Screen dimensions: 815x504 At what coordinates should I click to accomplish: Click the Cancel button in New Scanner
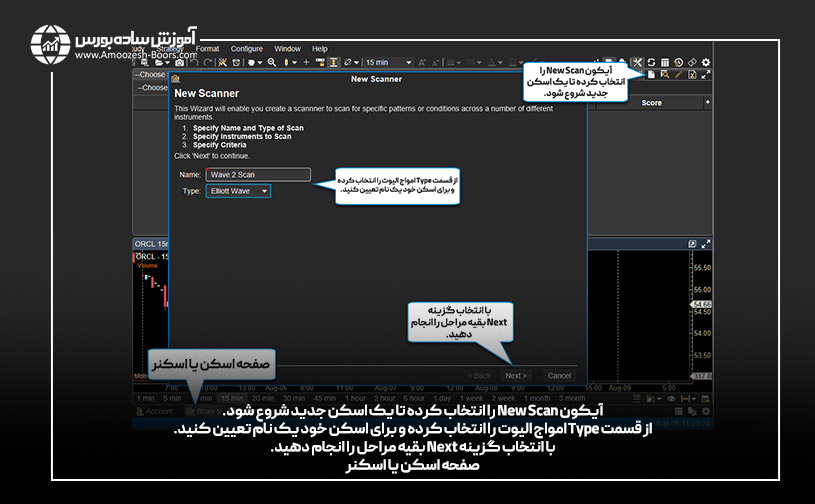tap(559, 376)
